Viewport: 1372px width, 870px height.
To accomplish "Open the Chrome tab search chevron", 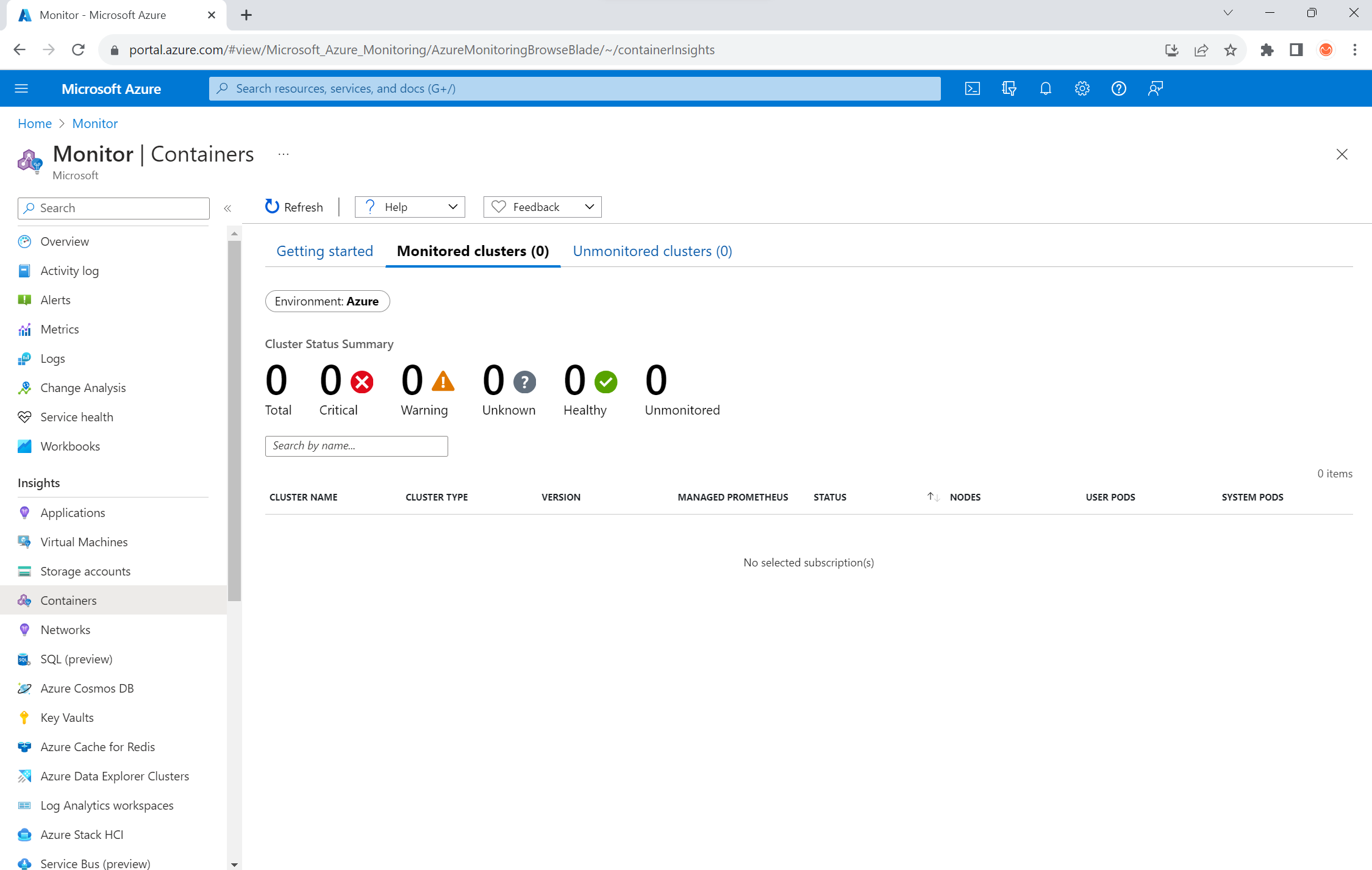I will pos(1228,13).
